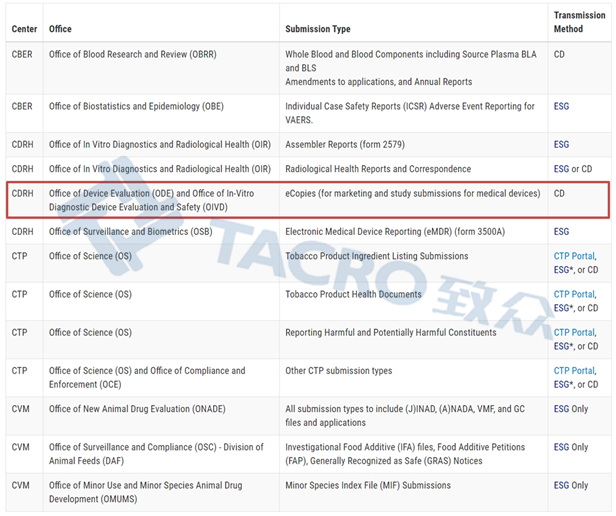Click the Submission Type column header
The width and height of the screenshot is (616, 516).
pyautogui.click(x=323, y=29)
